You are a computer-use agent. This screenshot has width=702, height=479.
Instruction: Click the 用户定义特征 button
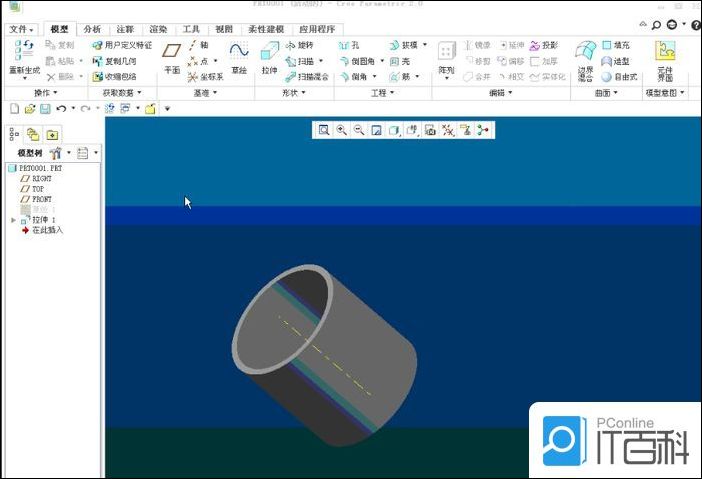pos(122,45)
